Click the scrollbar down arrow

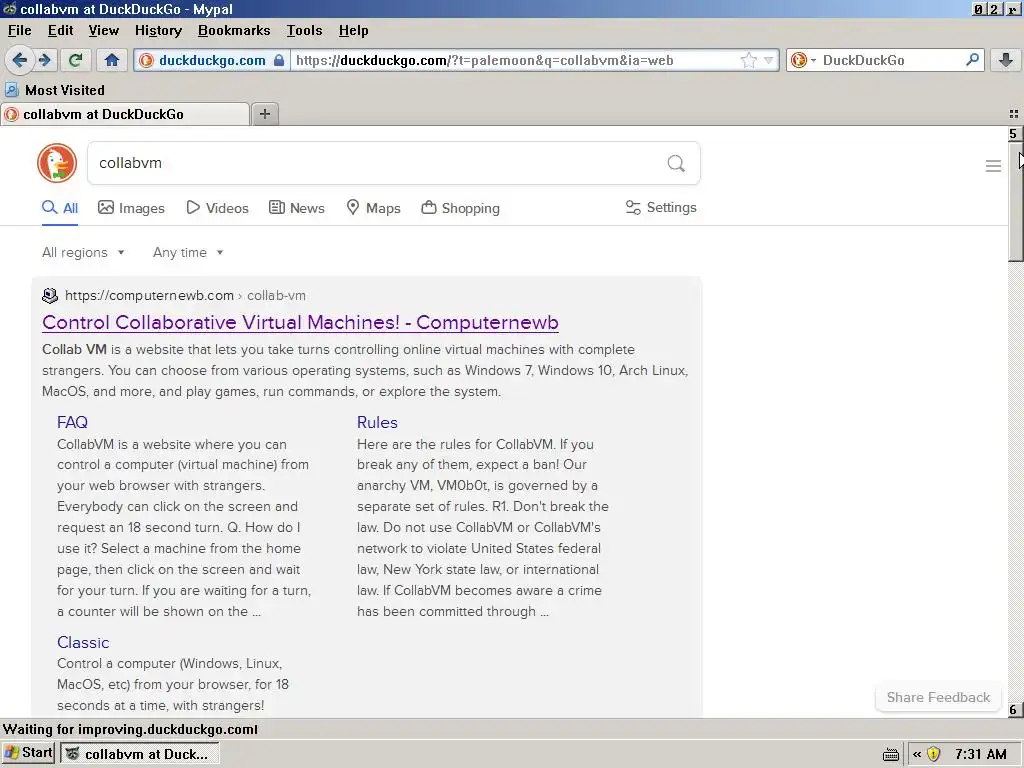click(x=1014, y=709)
